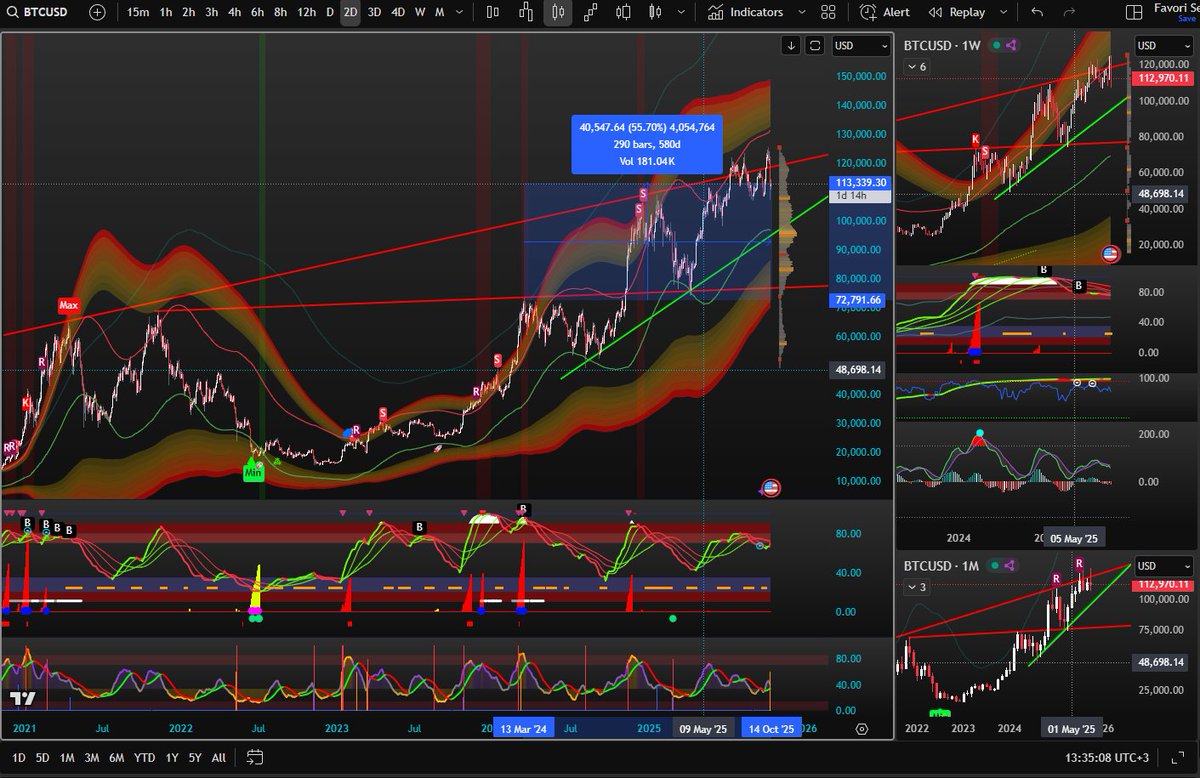This screenshot has width=1200, height=778.
Task: Set the date range to 3M
Action: 91,757
